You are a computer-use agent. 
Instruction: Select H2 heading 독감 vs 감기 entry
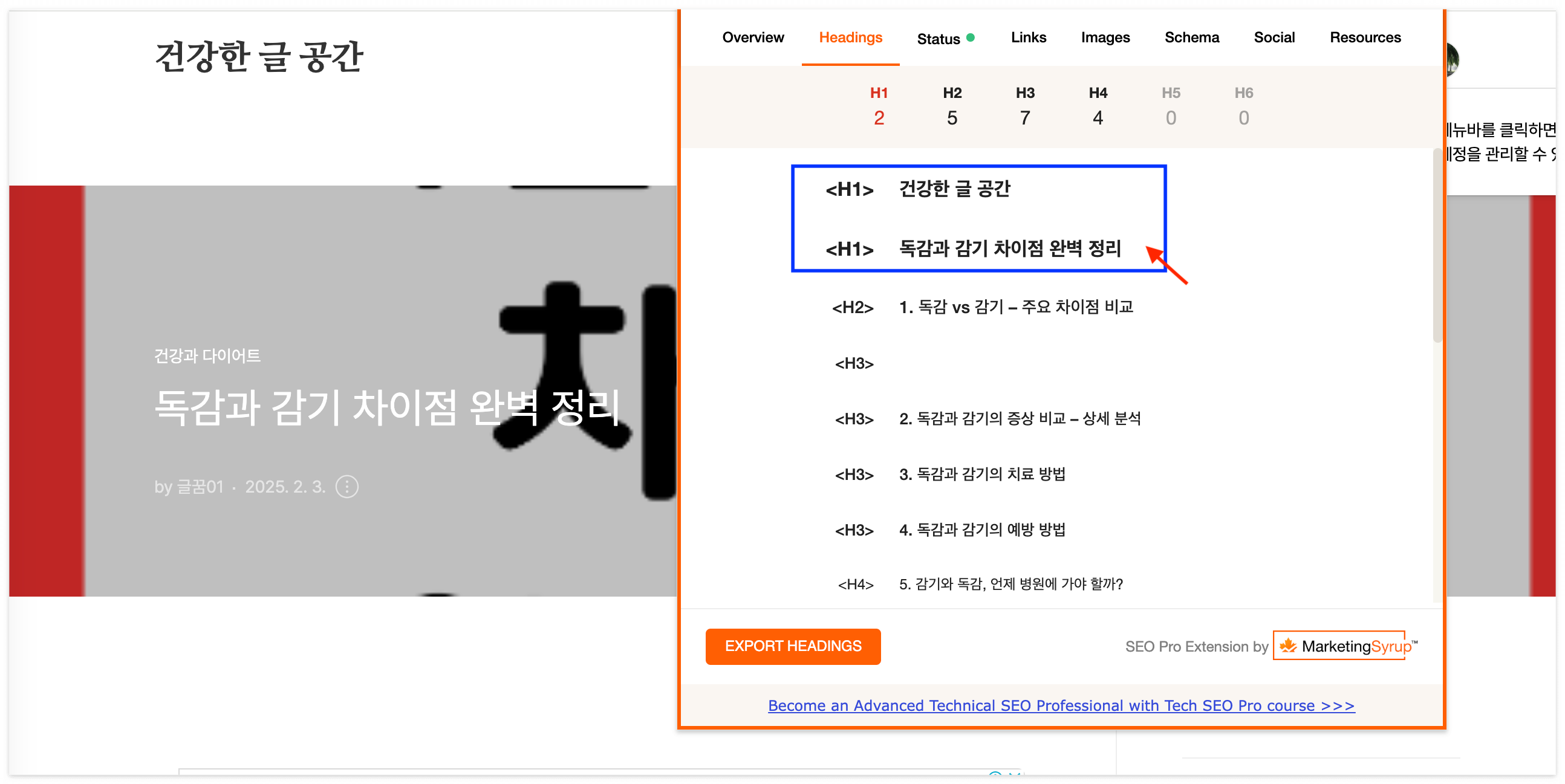[x=1016, y=307]
